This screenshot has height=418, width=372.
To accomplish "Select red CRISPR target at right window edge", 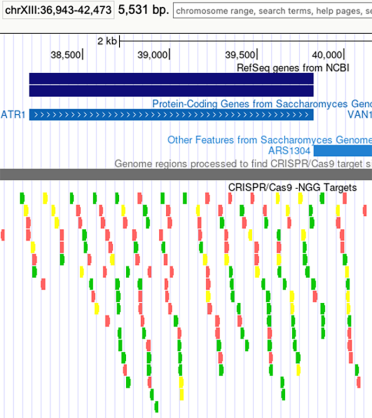I will tap(365, 211).
